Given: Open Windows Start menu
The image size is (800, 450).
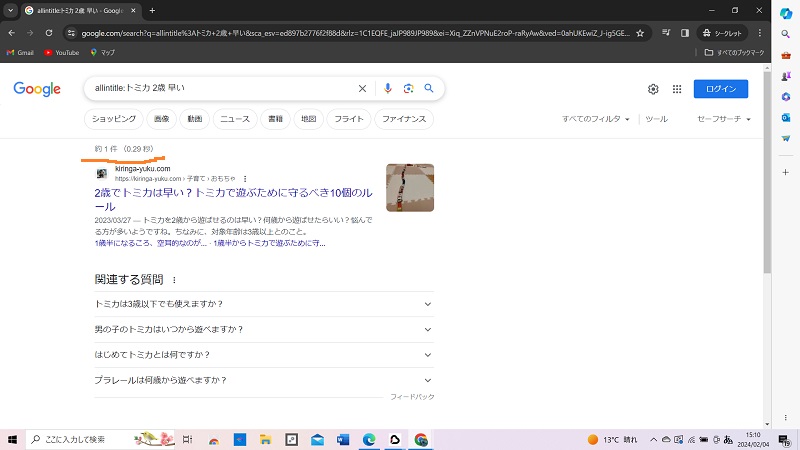Looking at the screenshot, I should [12, 439].
